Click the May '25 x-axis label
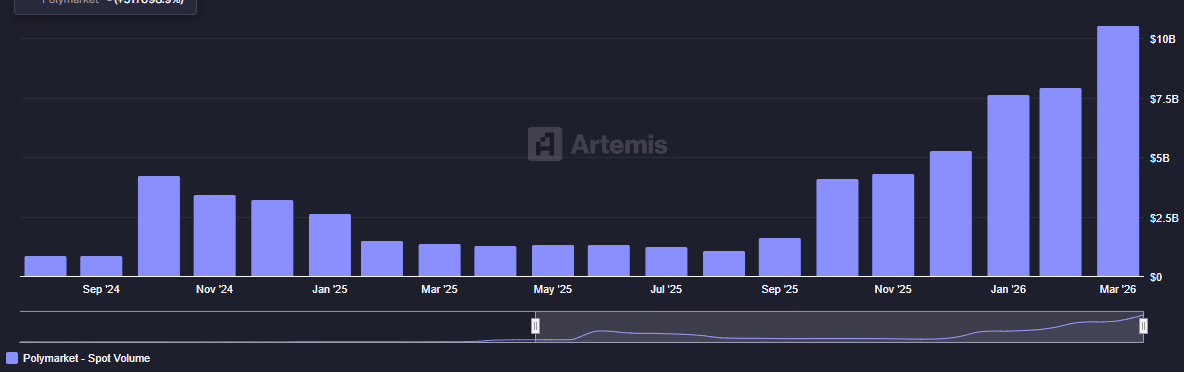The height and width of the screenshot is (372, 1184). (553, 289)
